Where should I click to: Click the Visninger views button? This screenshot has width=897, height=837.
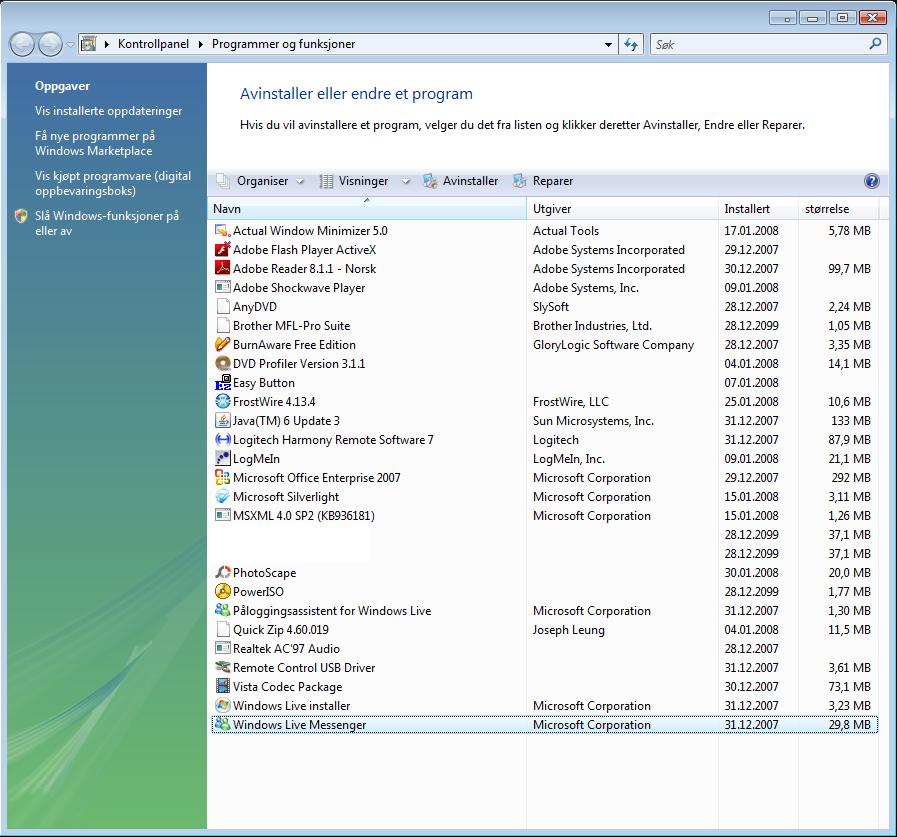[x=355, y=181]
